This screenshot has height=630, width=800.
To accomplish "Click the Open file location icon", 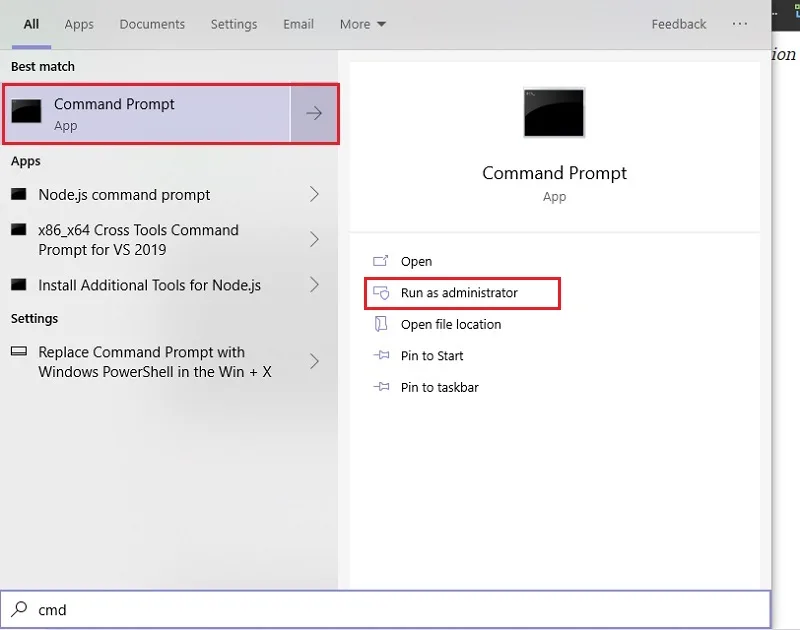I will coord(381,324).
